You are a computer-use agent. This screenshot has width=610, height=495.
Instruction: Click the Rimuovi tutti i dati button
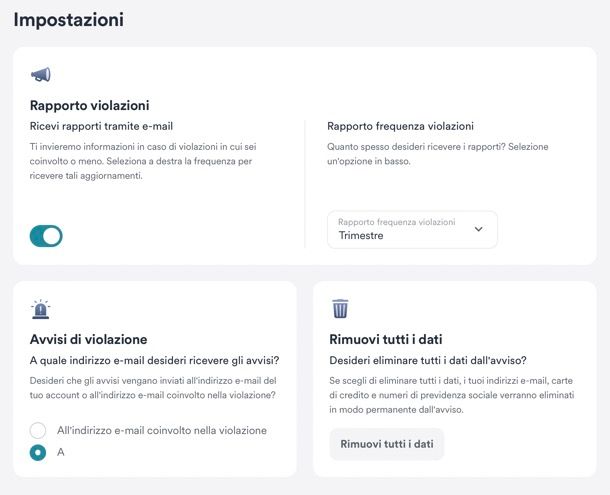[387, 444]
